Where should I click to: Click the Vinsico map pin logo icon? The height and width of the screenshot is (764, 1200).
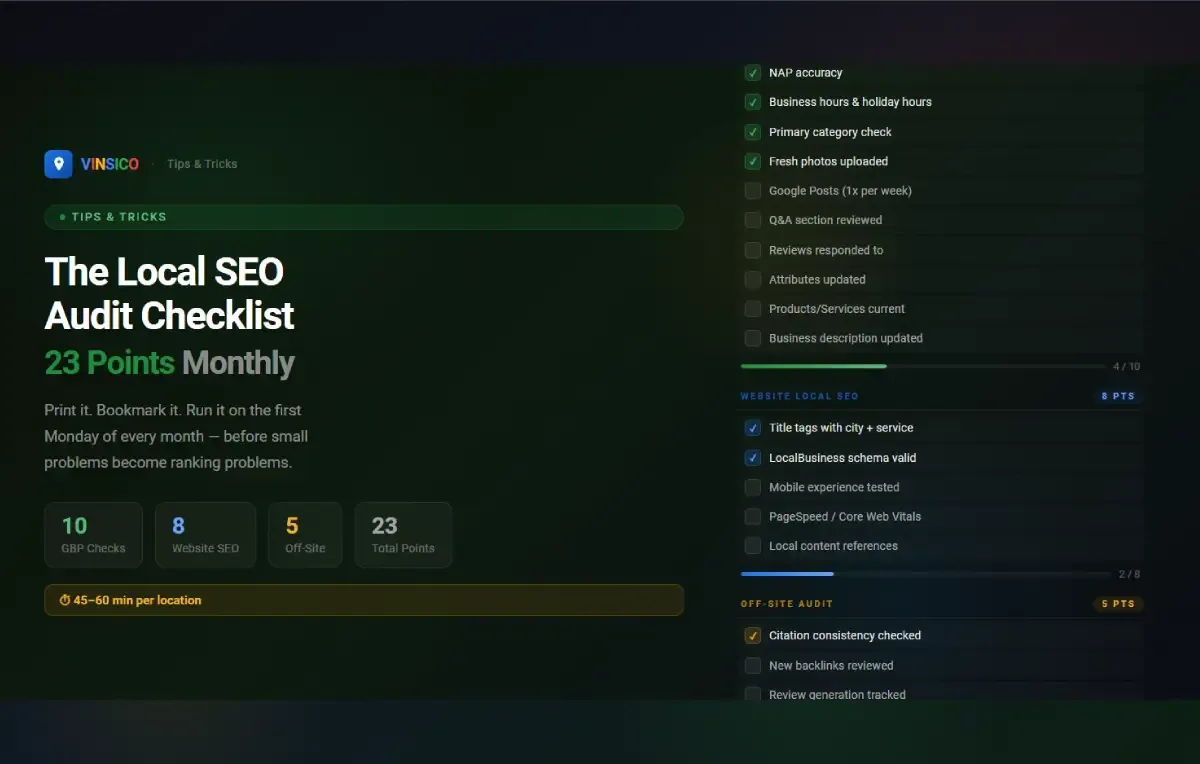point(58,164)
